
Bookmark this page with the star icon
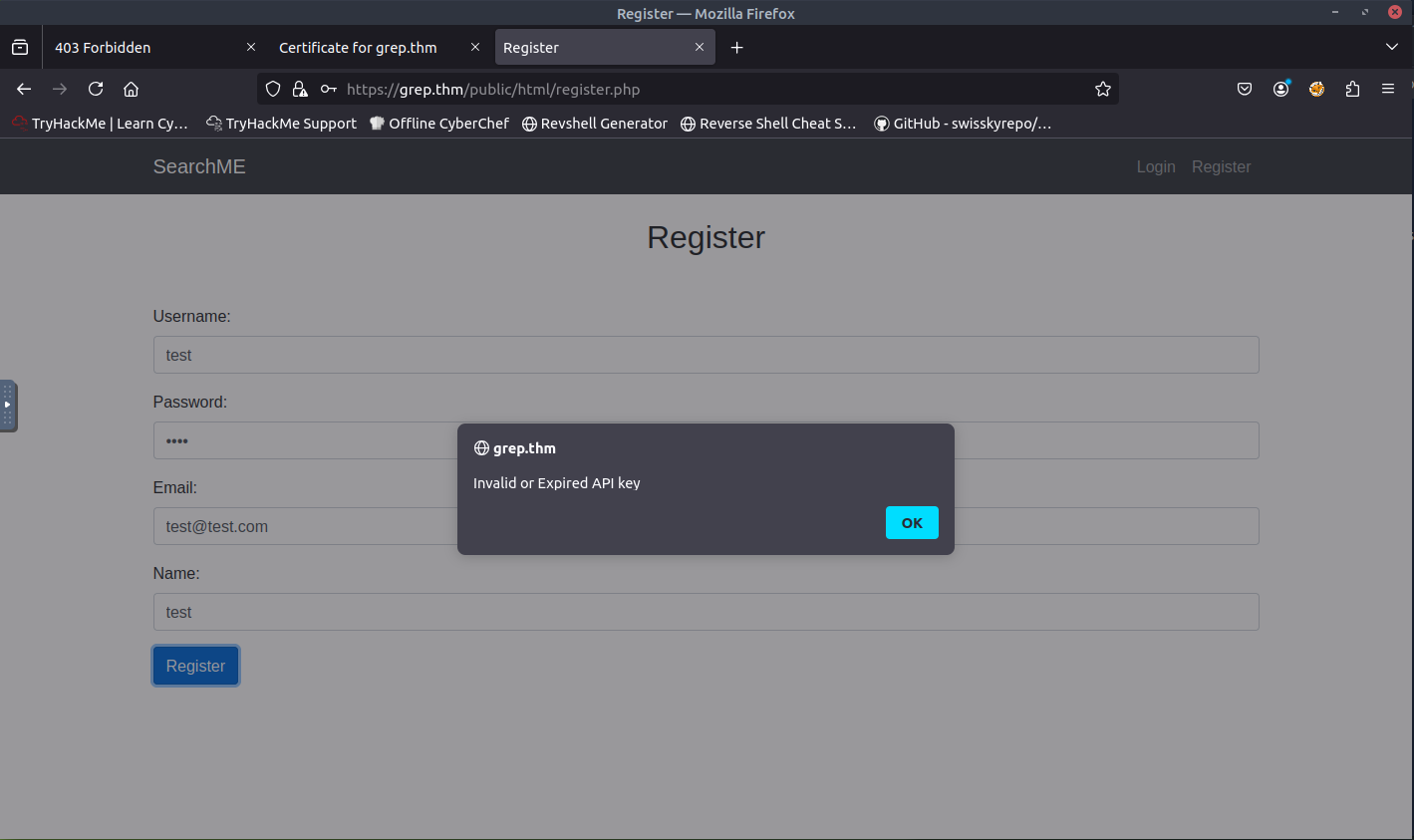point(1102,89)
